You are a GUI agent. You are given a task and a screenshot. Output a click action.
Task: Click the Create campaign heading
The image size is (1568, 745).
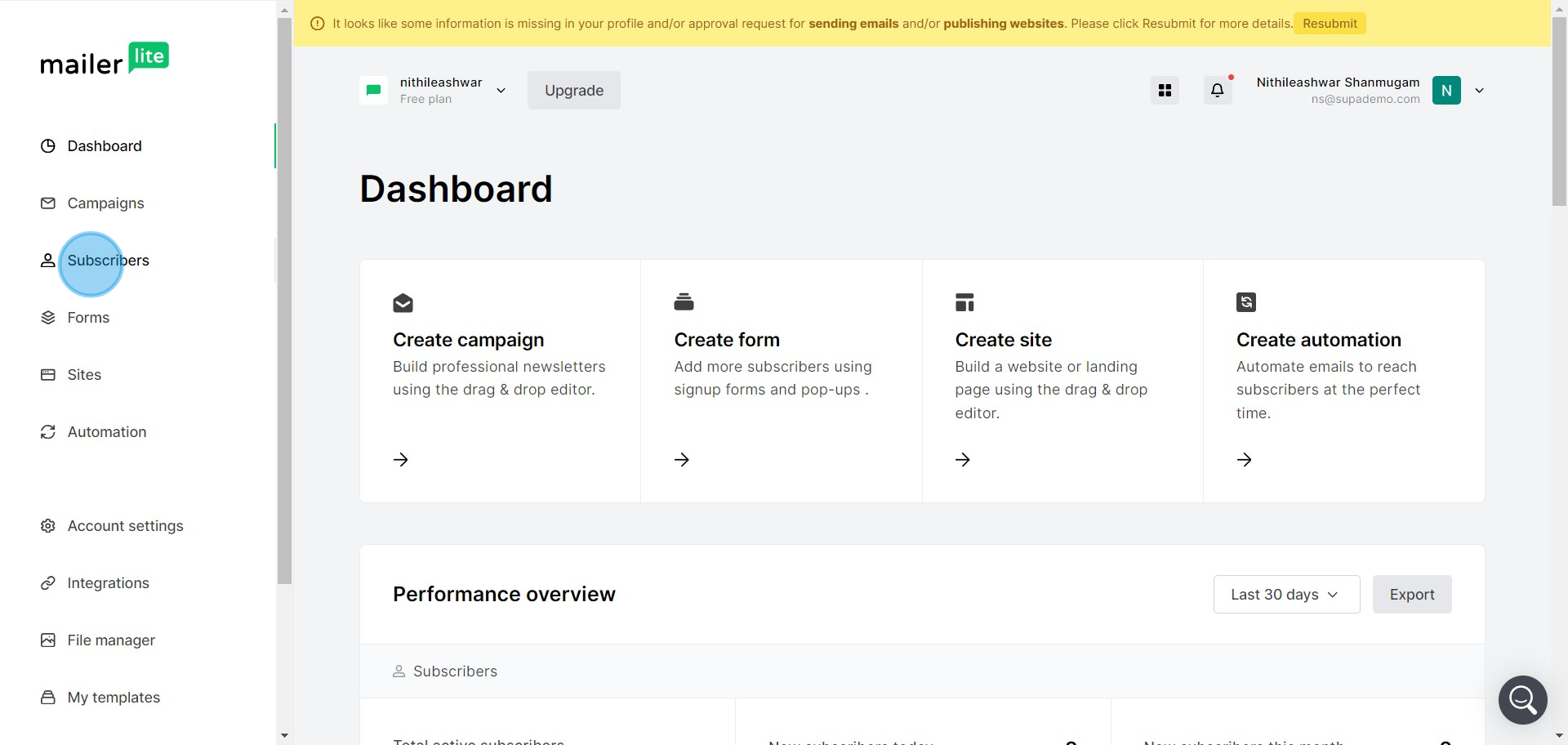469,340
